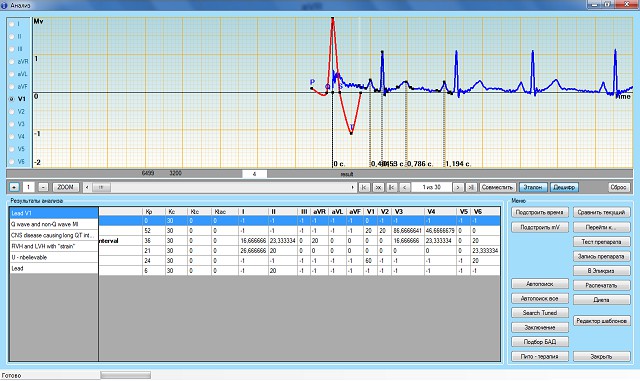This screenshot has width=640, height=381.
Task: Select the V4 lead radio button
Action: (12, 136)
